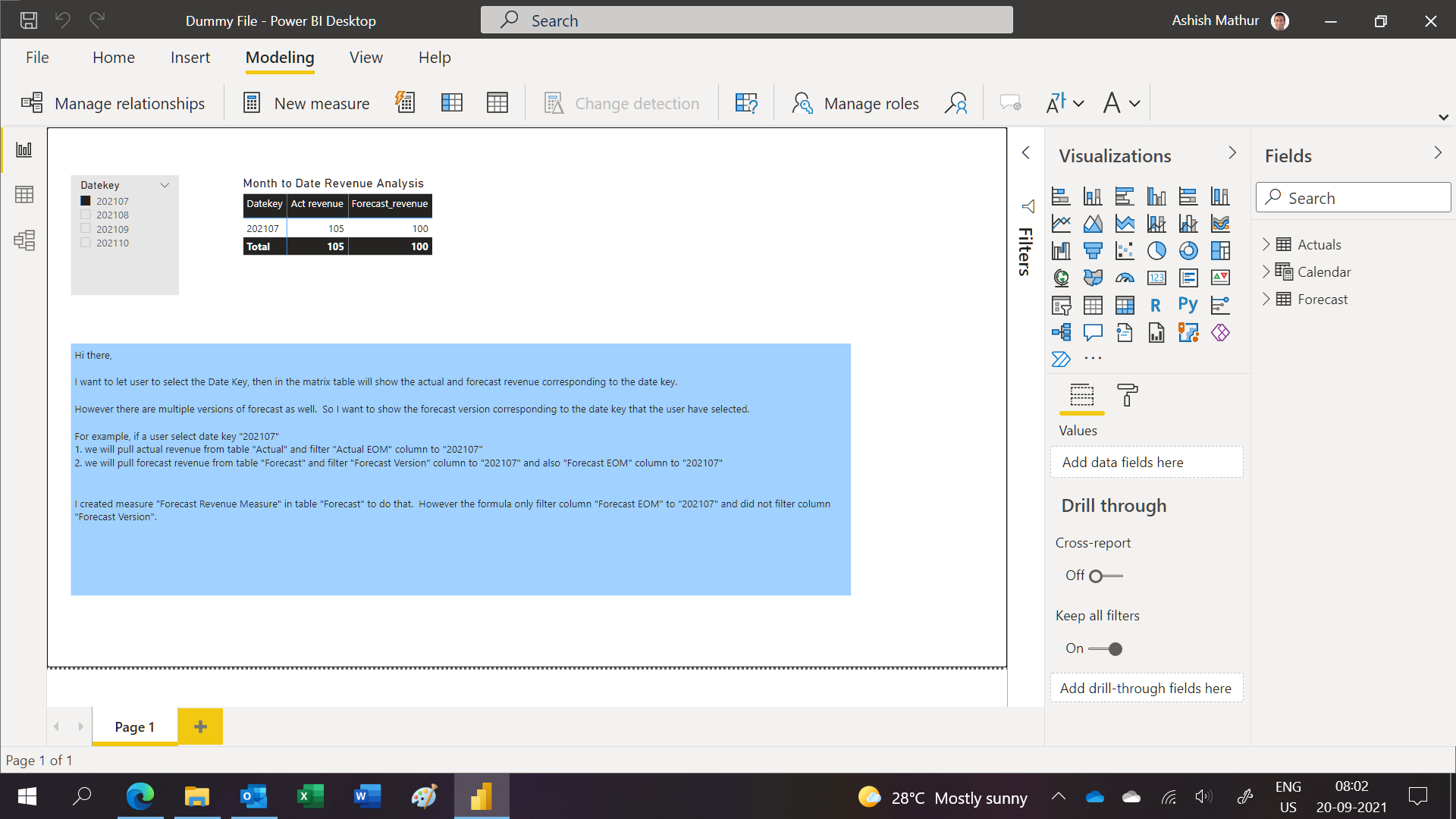The image size is (1456, 819).
Task: Collapse the Visualizations pane
Action: coord(1232,152)
